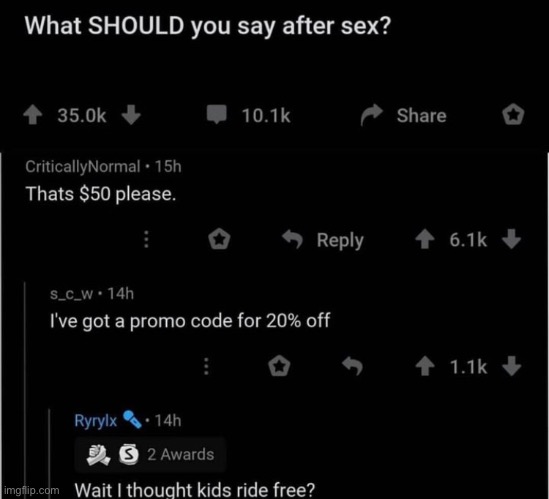Viewport: 549px width, 499px height.
Task: Downvote the 1.1k promo code comment
Action: pyautogui.click(x=512, y=366)
